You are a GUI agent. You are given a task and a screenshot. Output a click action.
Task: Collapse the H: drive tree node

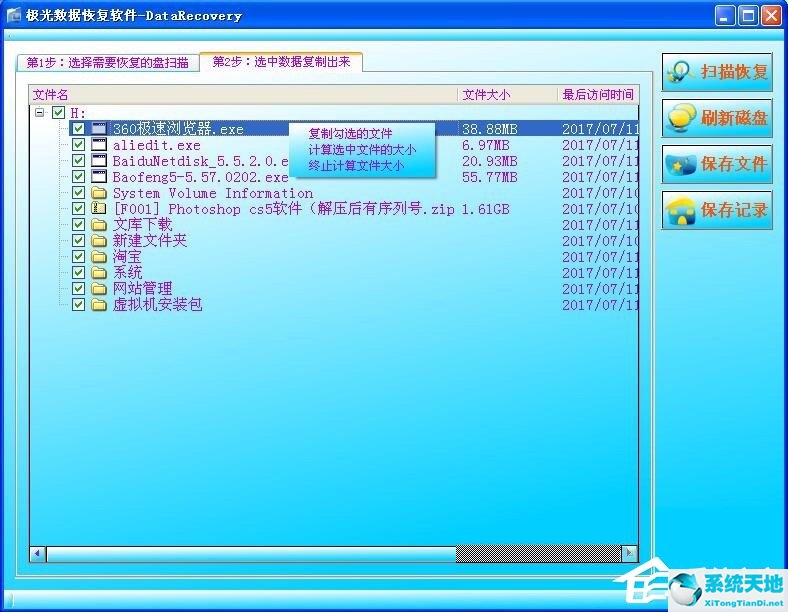coord(40,112)
